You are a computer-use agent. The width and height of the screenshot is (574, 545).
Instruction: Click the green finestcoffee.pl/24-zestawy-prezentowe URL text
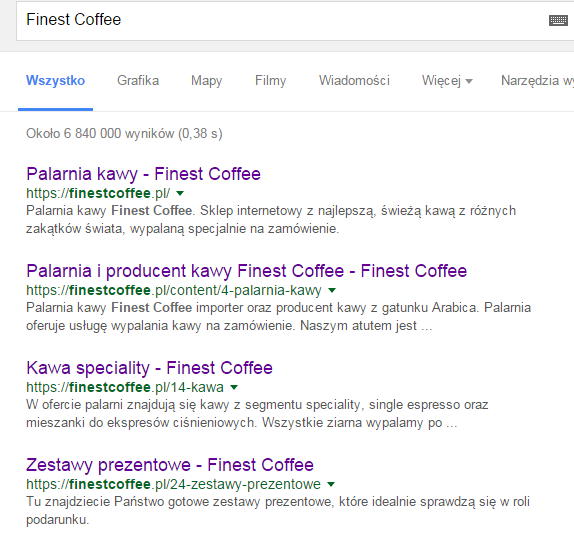point(174,484)
